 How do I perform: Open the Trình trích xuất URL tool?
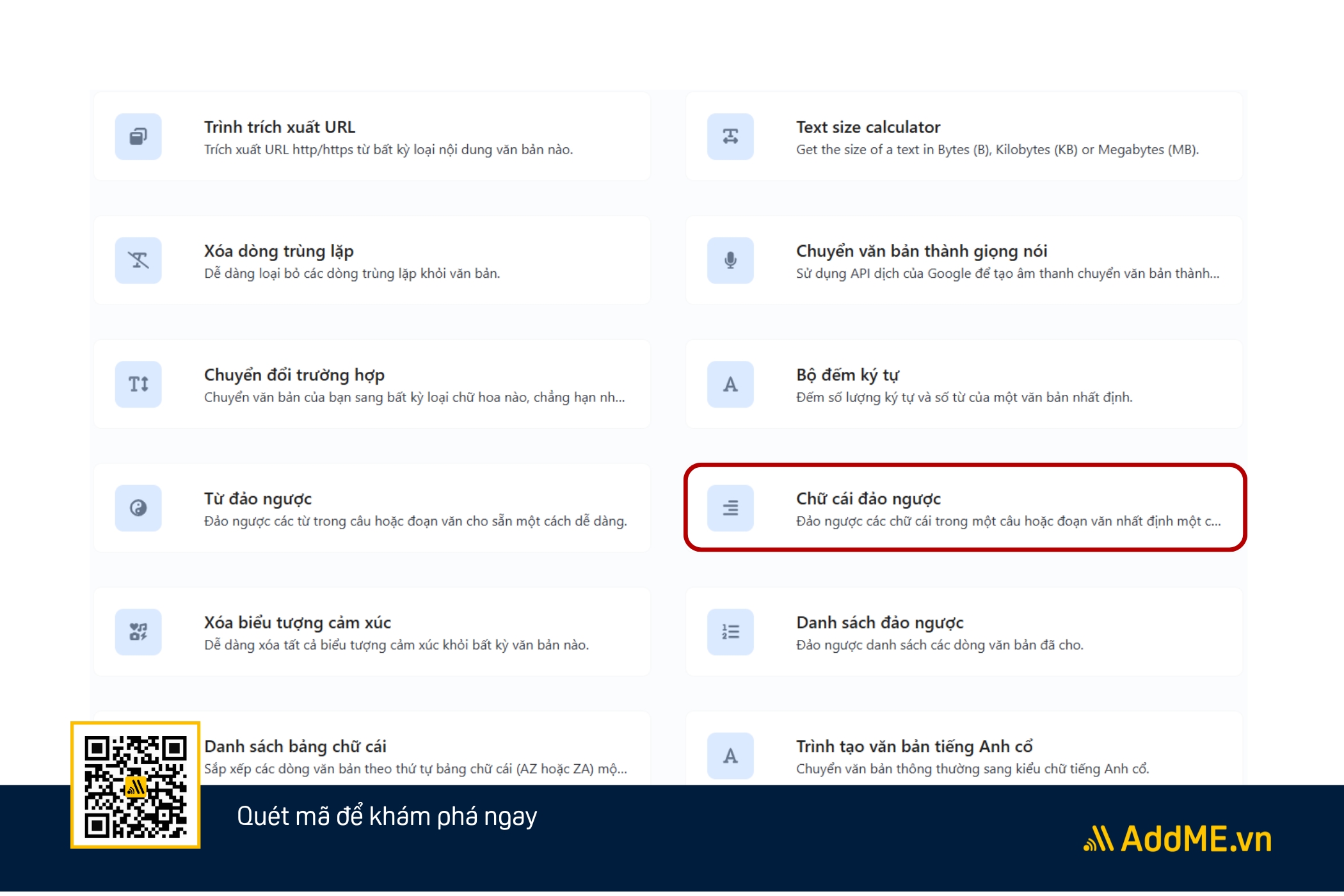[x=372, y=136]
